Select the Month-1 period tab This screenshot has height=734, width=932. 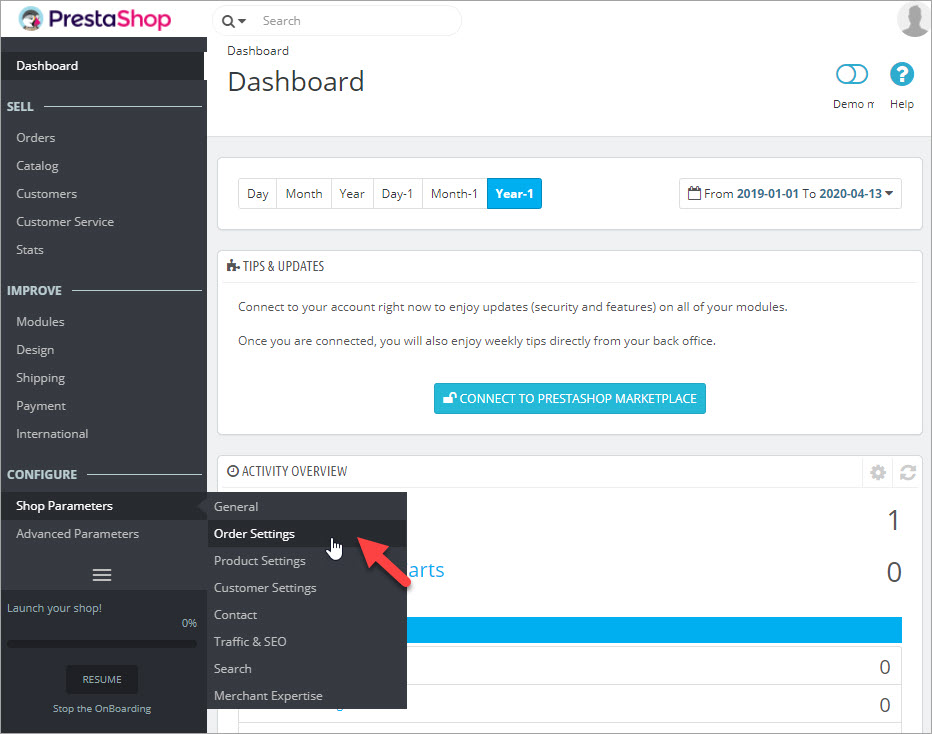454,194
